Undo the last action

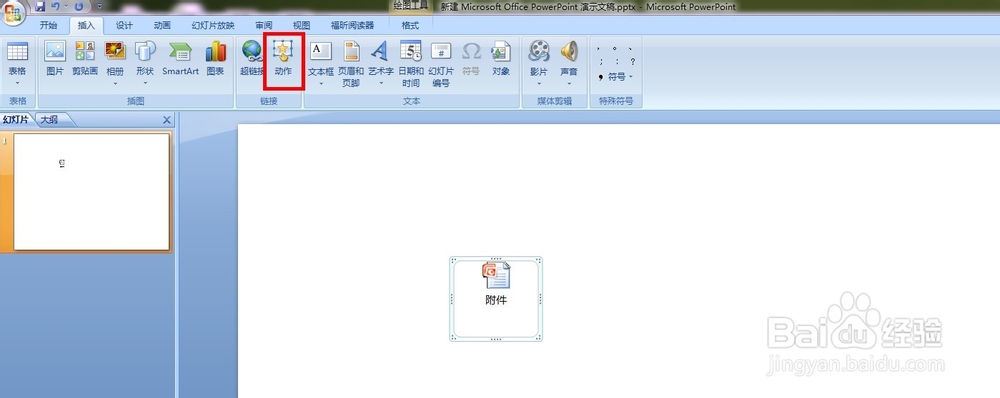click(56, 6)
